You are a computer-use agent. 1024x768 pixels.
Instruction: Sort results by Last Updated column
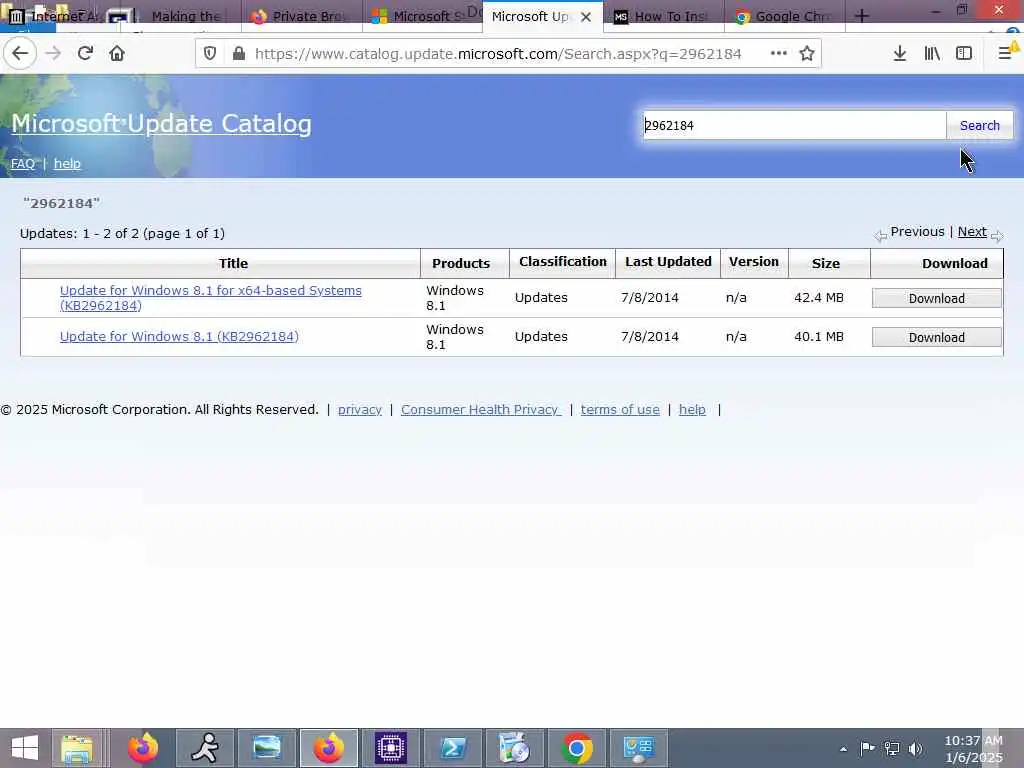point(668,262)
